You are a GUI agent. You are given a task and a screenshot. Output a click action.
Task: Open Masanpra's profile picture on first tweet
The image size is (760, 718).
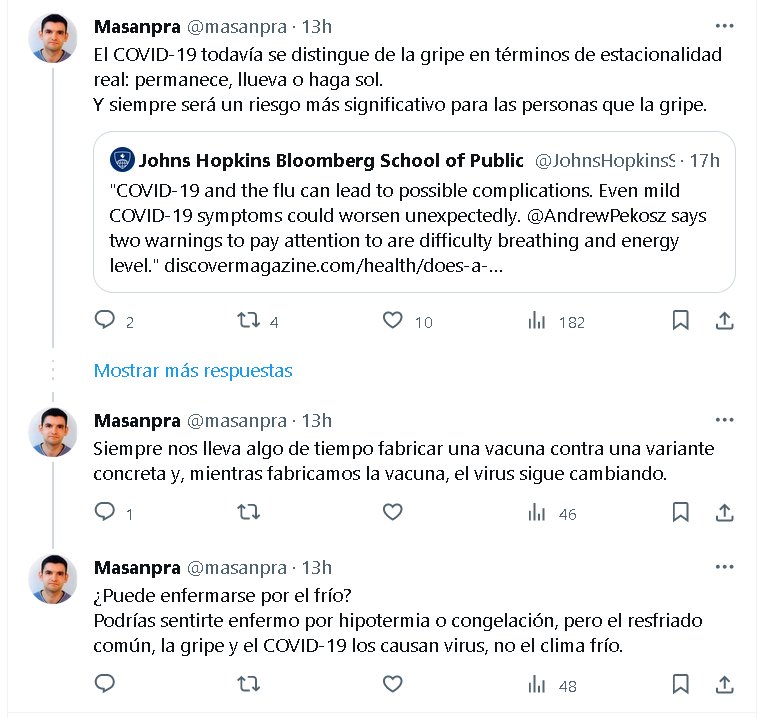point(54,39)
